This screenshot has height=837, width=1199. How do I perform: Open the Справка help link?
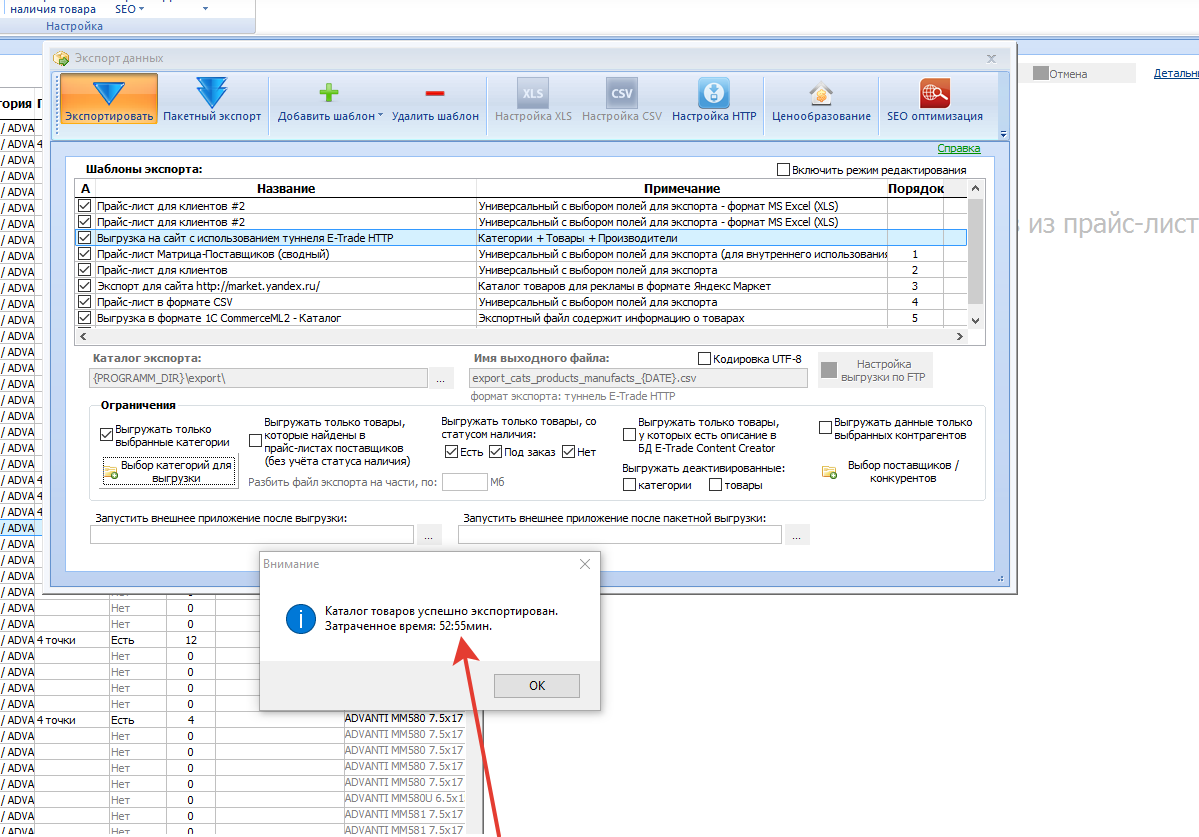coord(958,148)
